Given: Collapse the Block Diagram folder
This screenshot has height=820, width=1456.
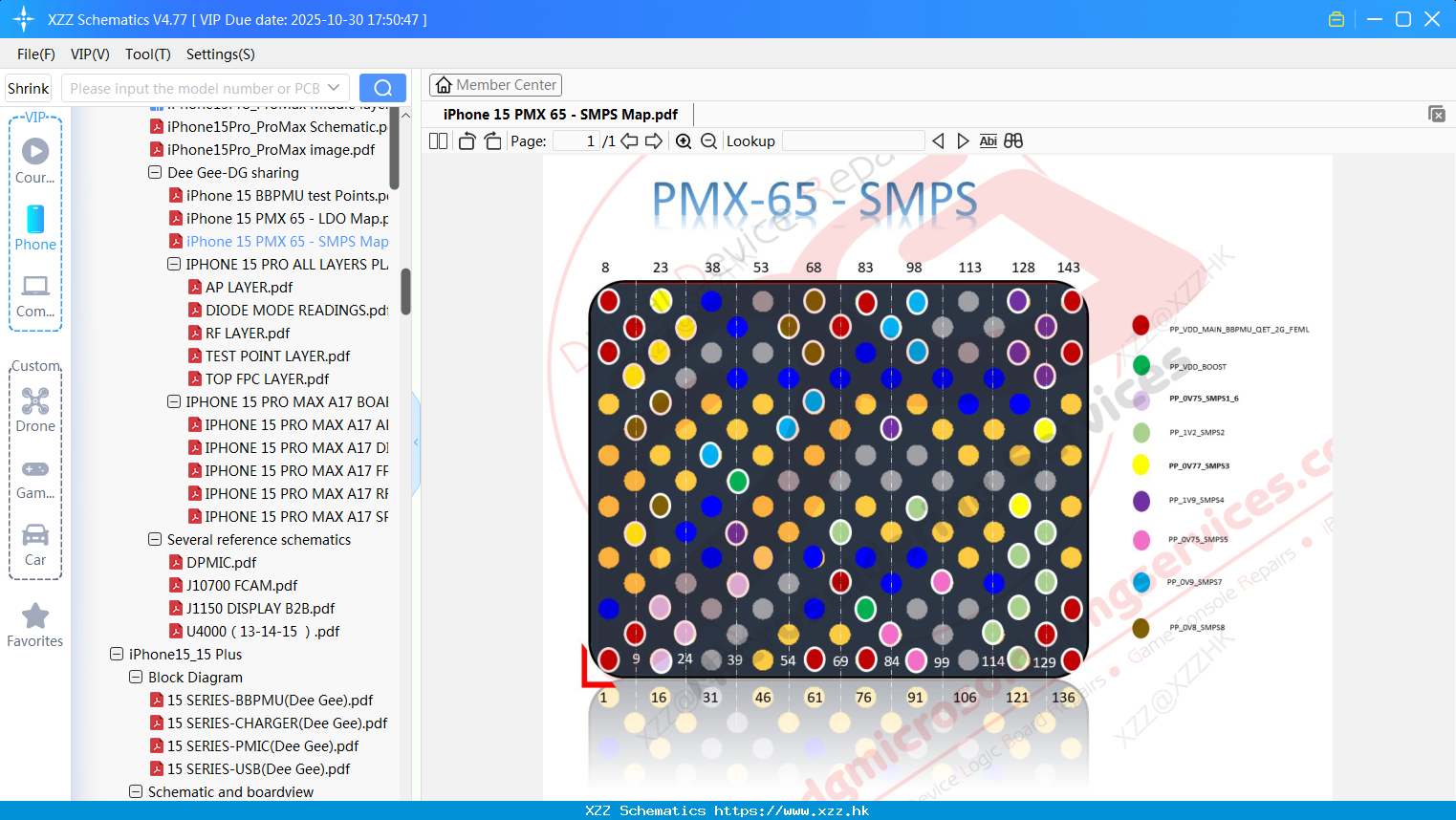Looking at the screenshot, I should [136, 678].
